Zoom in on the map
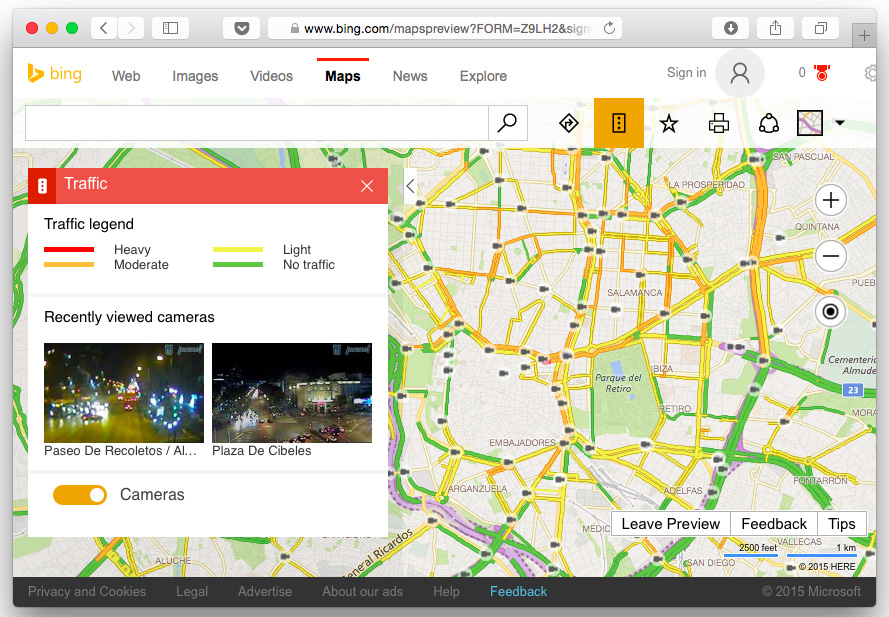The height and width of the screenshot is (617, 889). click(831, 200)
